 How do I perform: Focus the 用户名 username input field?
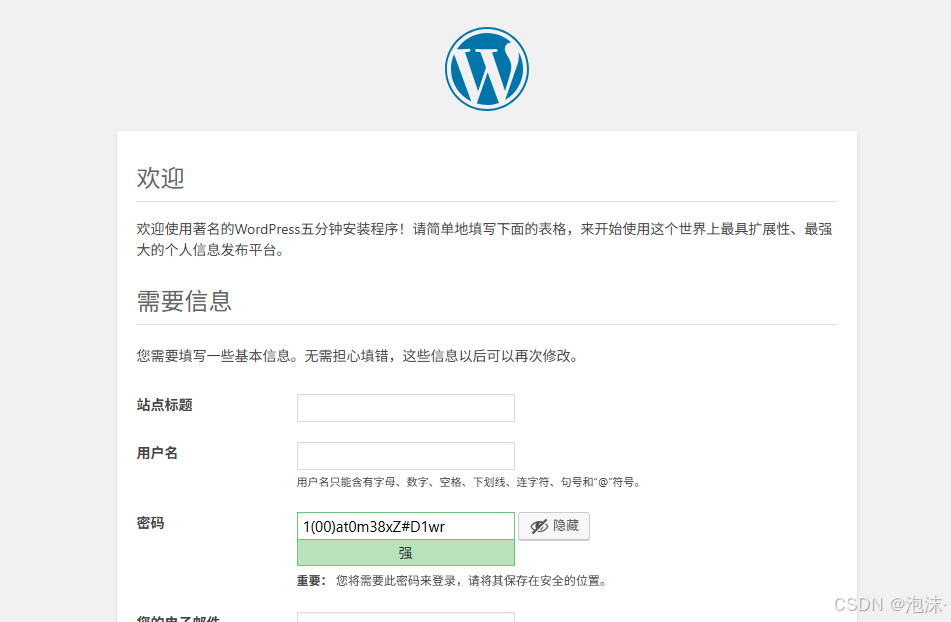406,456
